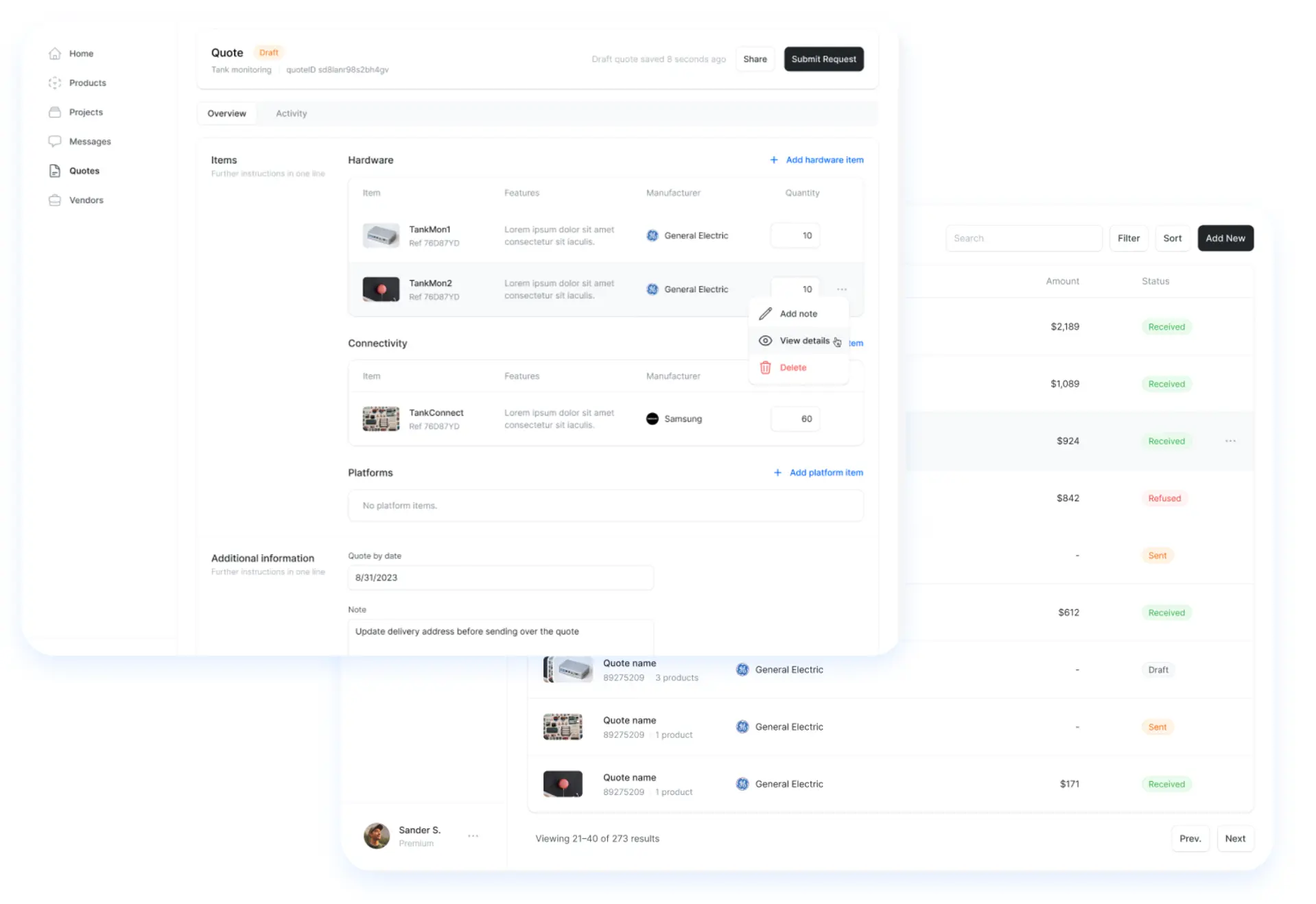The width and height of the screenshot is (1316, 904).
Task: Select the Overview tab
Action: pyautogui.click(x=226, y=114)
